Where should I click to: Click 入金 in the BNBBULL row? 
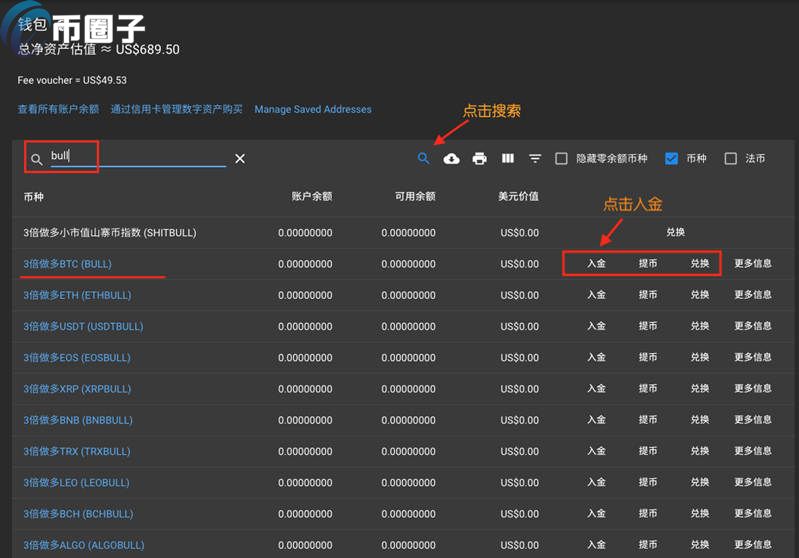point(596,419)
